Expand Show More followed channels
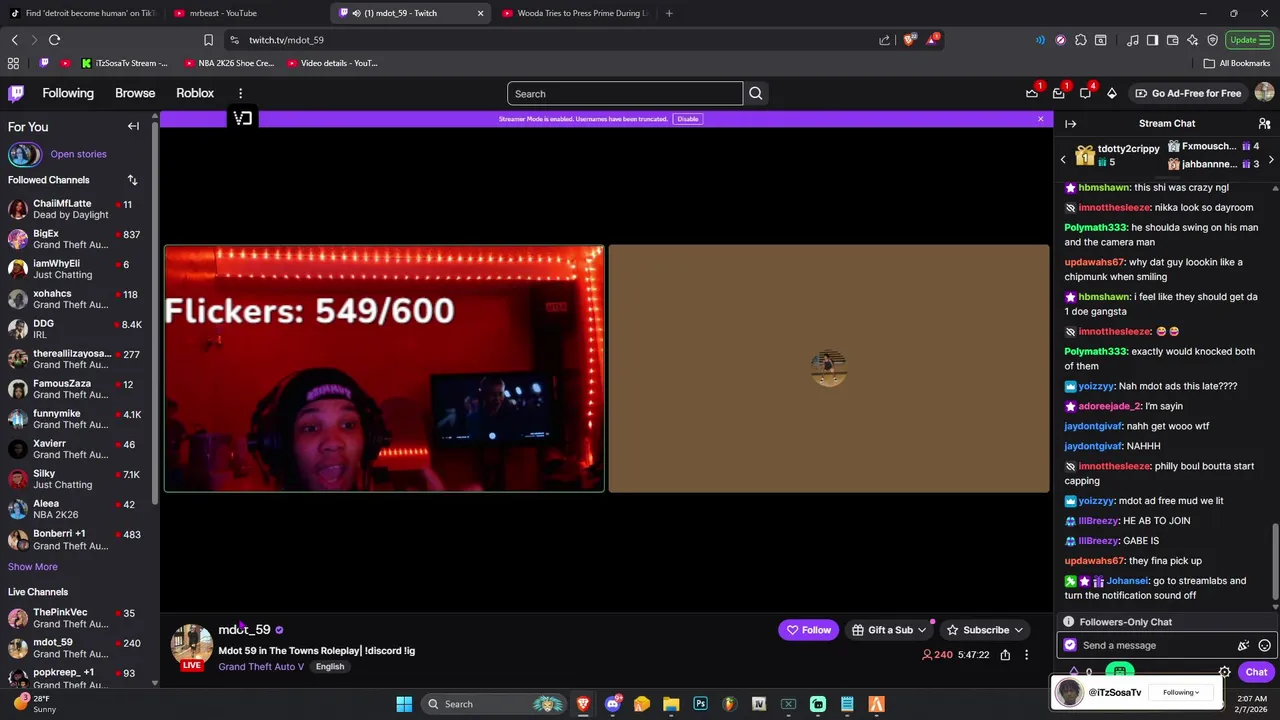The image size is (1280, 720). pyautogui.click(x=33, y=566)
